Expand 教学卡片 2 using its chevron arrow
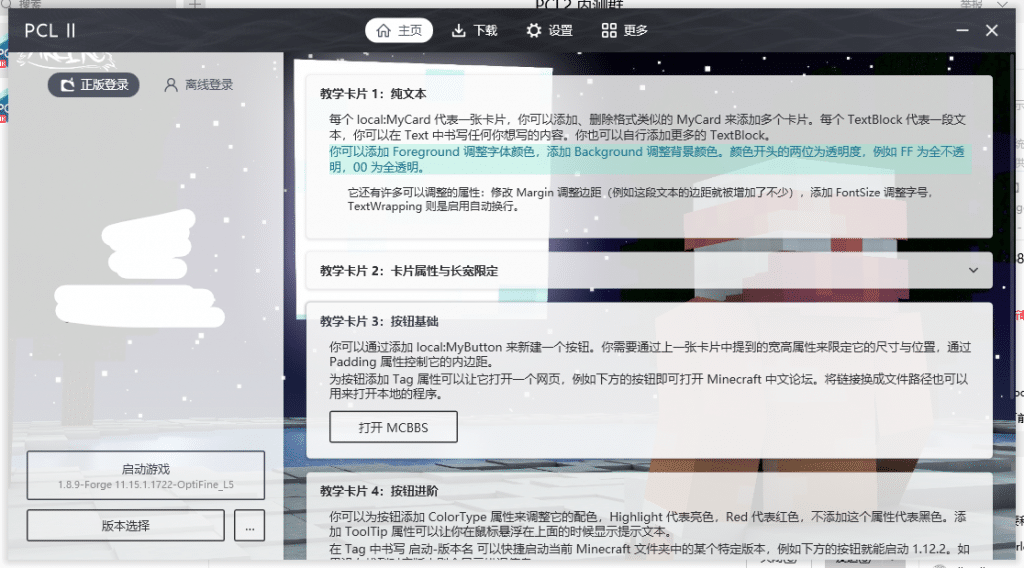Image resolution: width=1024 pixels, height=568 pixels. [x=973, y=270]
